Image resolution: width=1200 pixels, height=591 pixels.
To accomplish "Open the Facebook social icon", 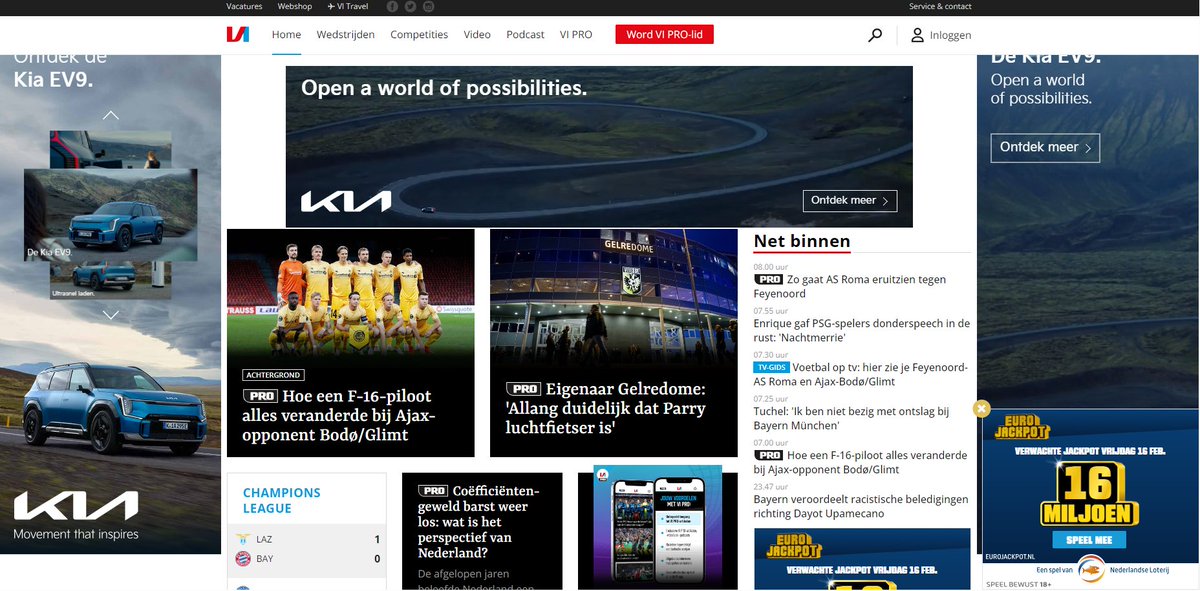I will [392, 6].
